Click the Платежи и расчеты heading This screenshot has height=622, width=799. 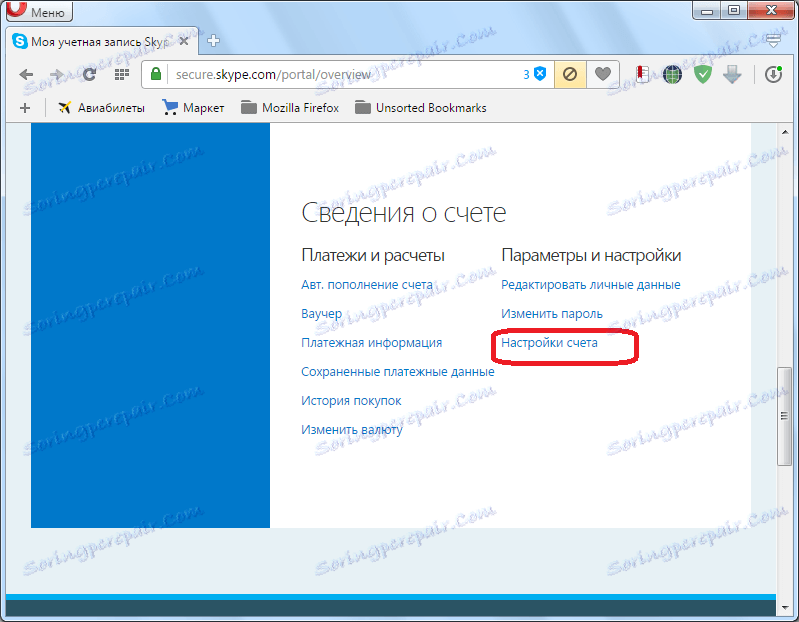click(x=373, y=255)
